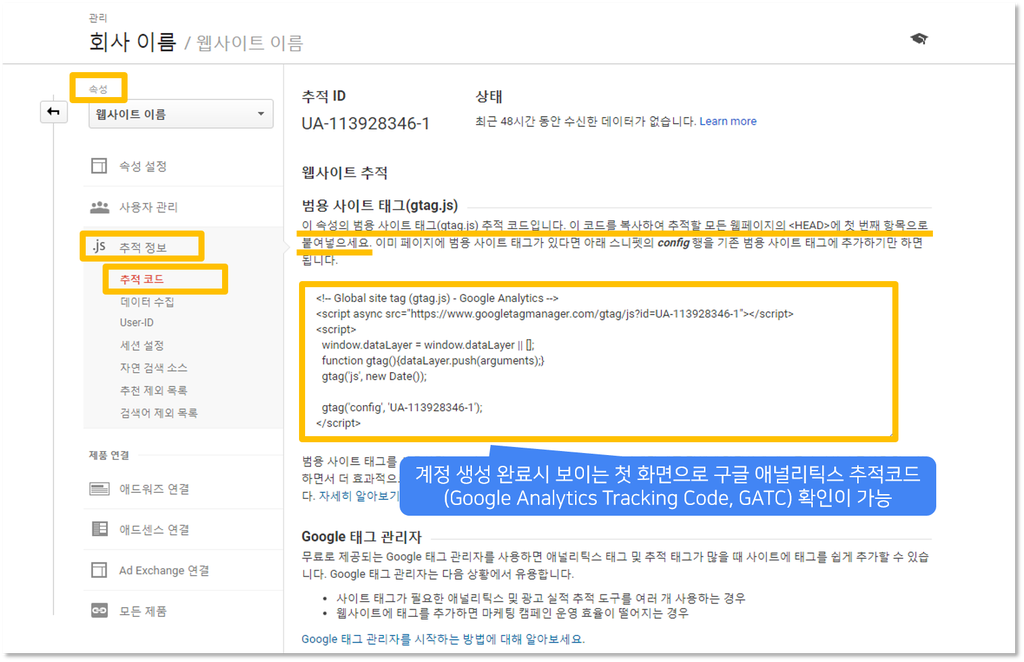Screen dimensions: 1024x662
Task: Open 속성 설정 menu item
Action: (142, 166)
